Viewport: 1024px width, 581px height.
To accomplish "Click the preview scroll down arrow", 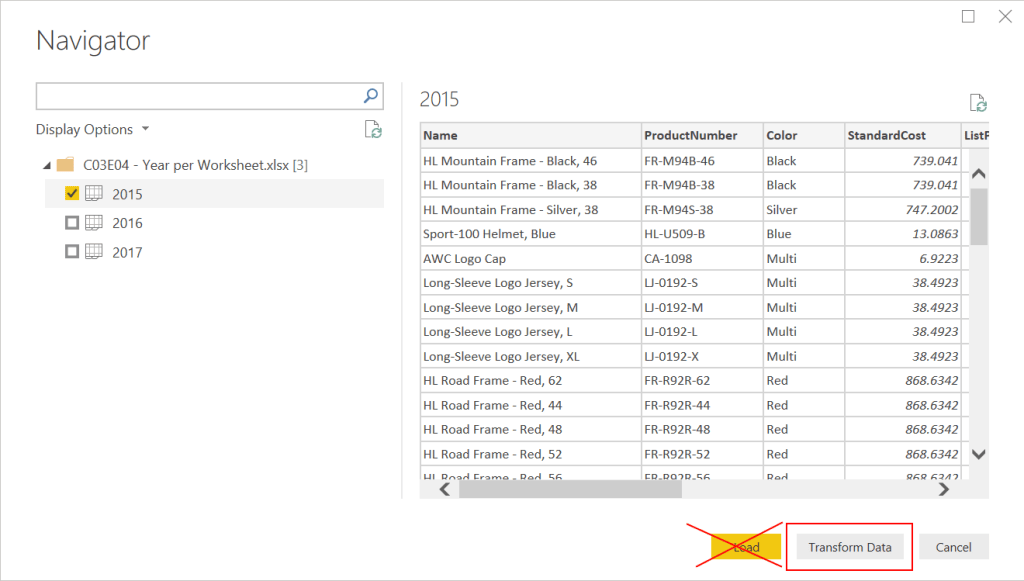I will (x=978, y=454).
